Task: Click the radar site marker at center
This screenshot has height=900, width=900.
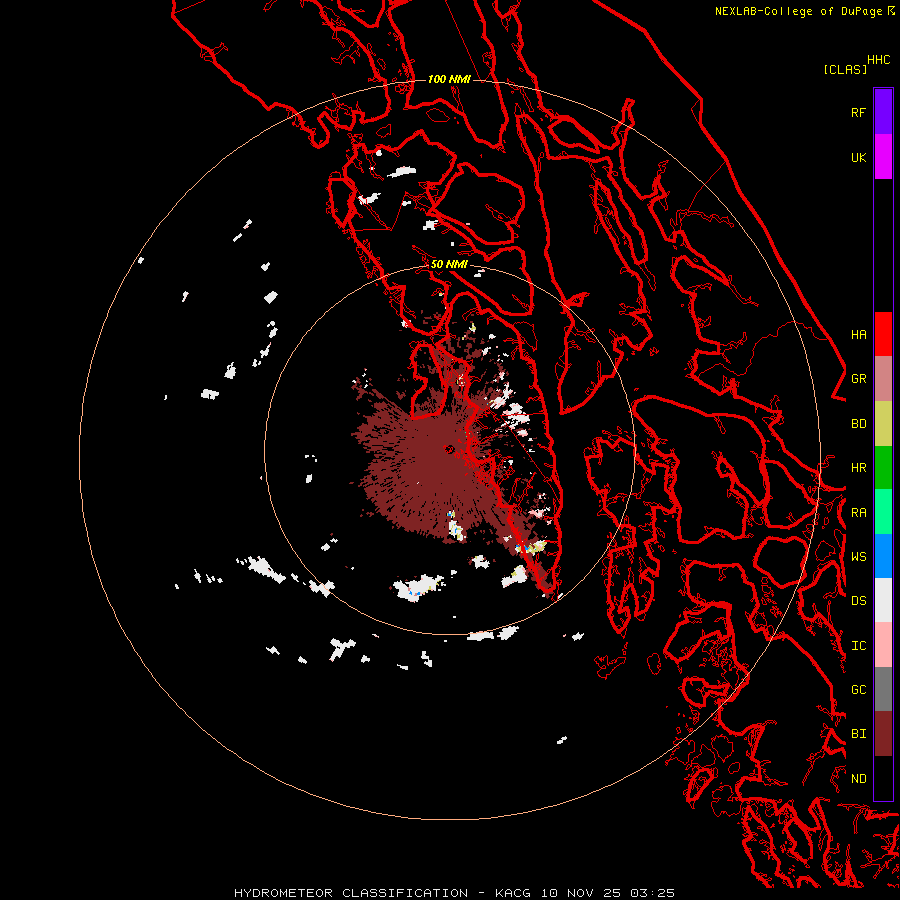Action: 449,449
